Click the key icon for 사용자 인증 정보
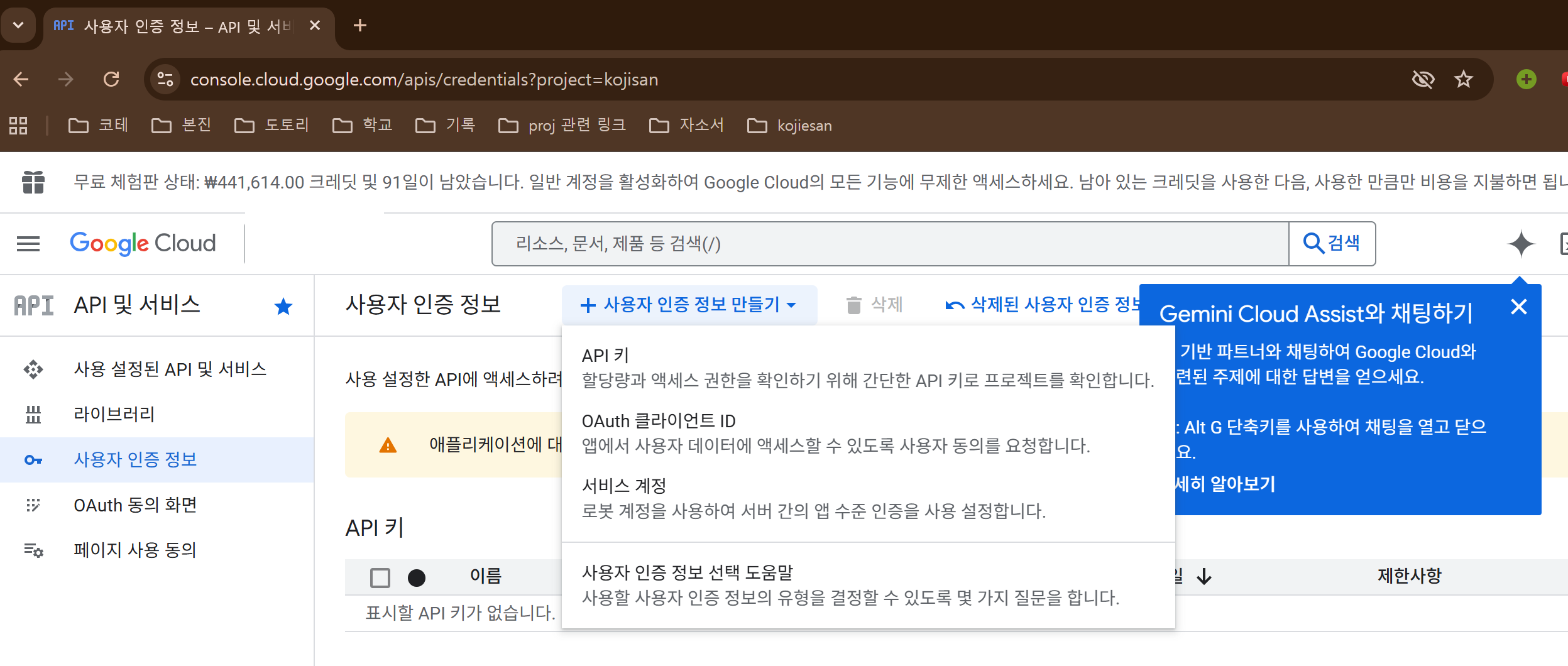The width and height of the screenshot is (1568, 666). pyautogui.click(x=33, y=460)
